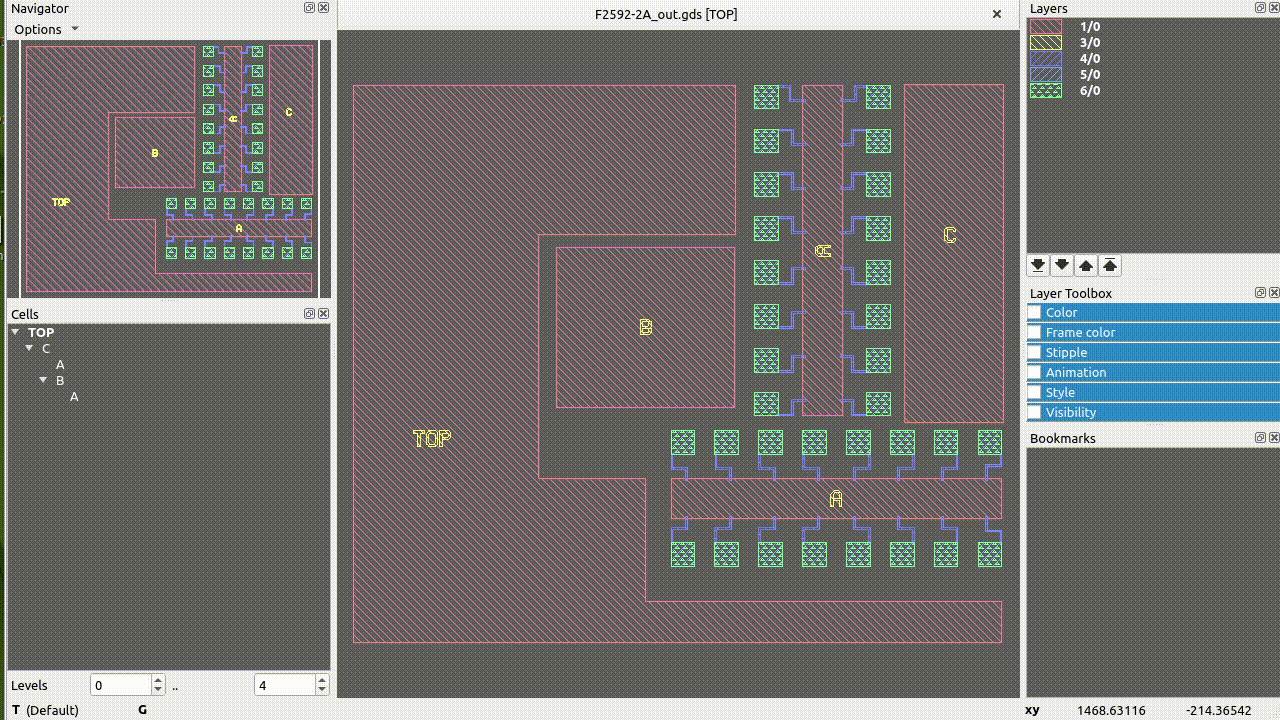This screenshot has height=720, width=1280.
Task: Toggle the Stipple section checkbox
Action: (x=1035, y=352)
